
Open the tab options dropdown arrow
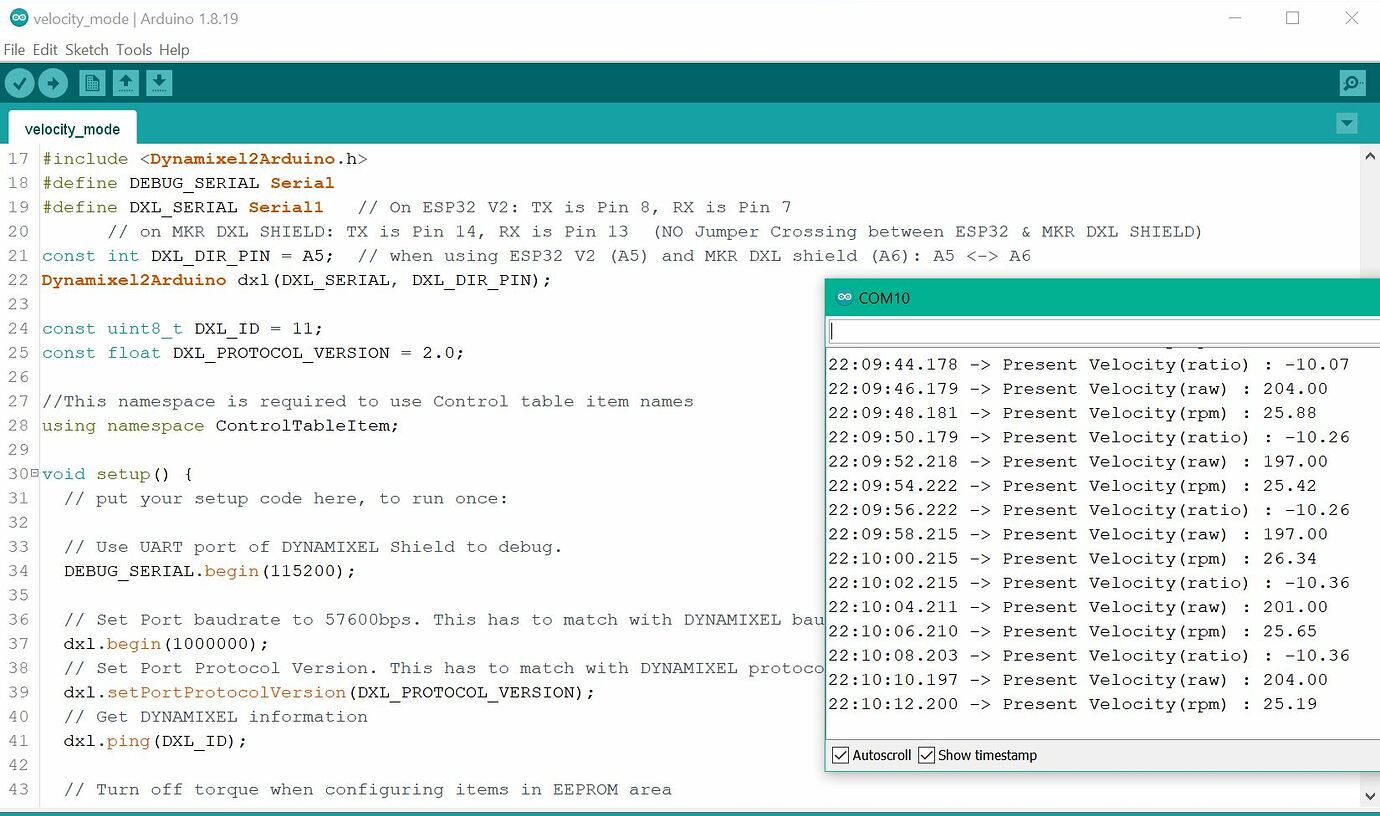(x=1347, y=123)
